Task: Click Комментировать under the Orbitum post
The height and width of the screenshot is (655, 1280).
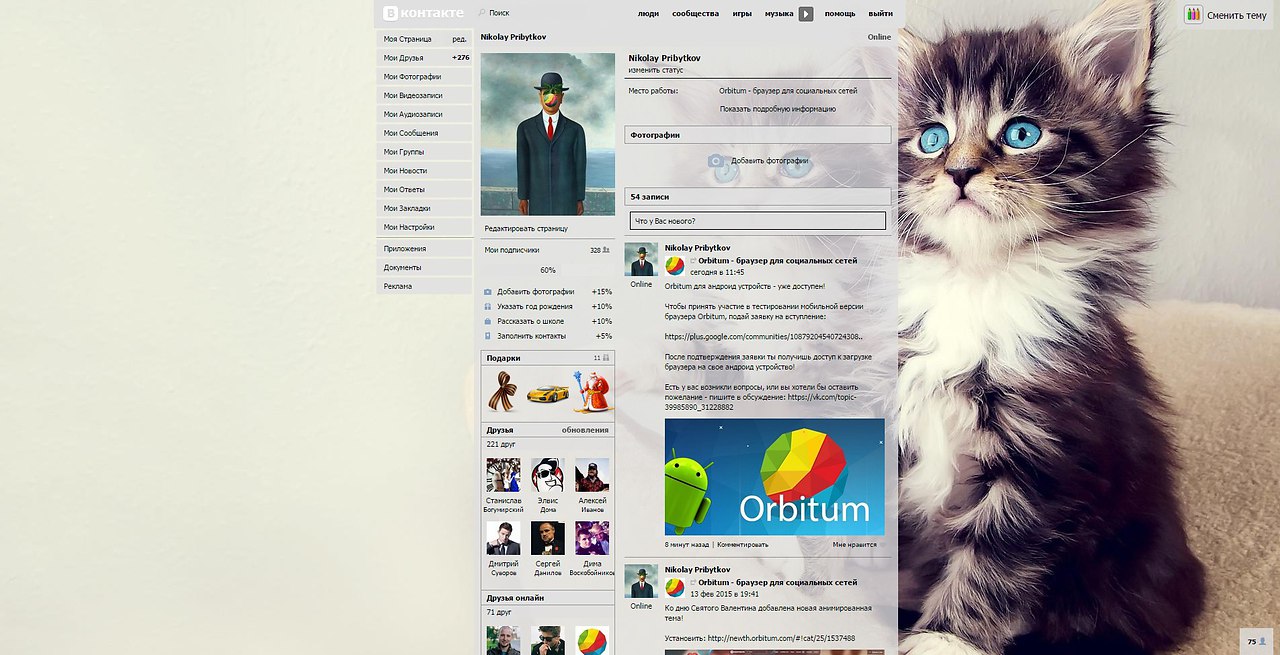Action: click(743, 545)
